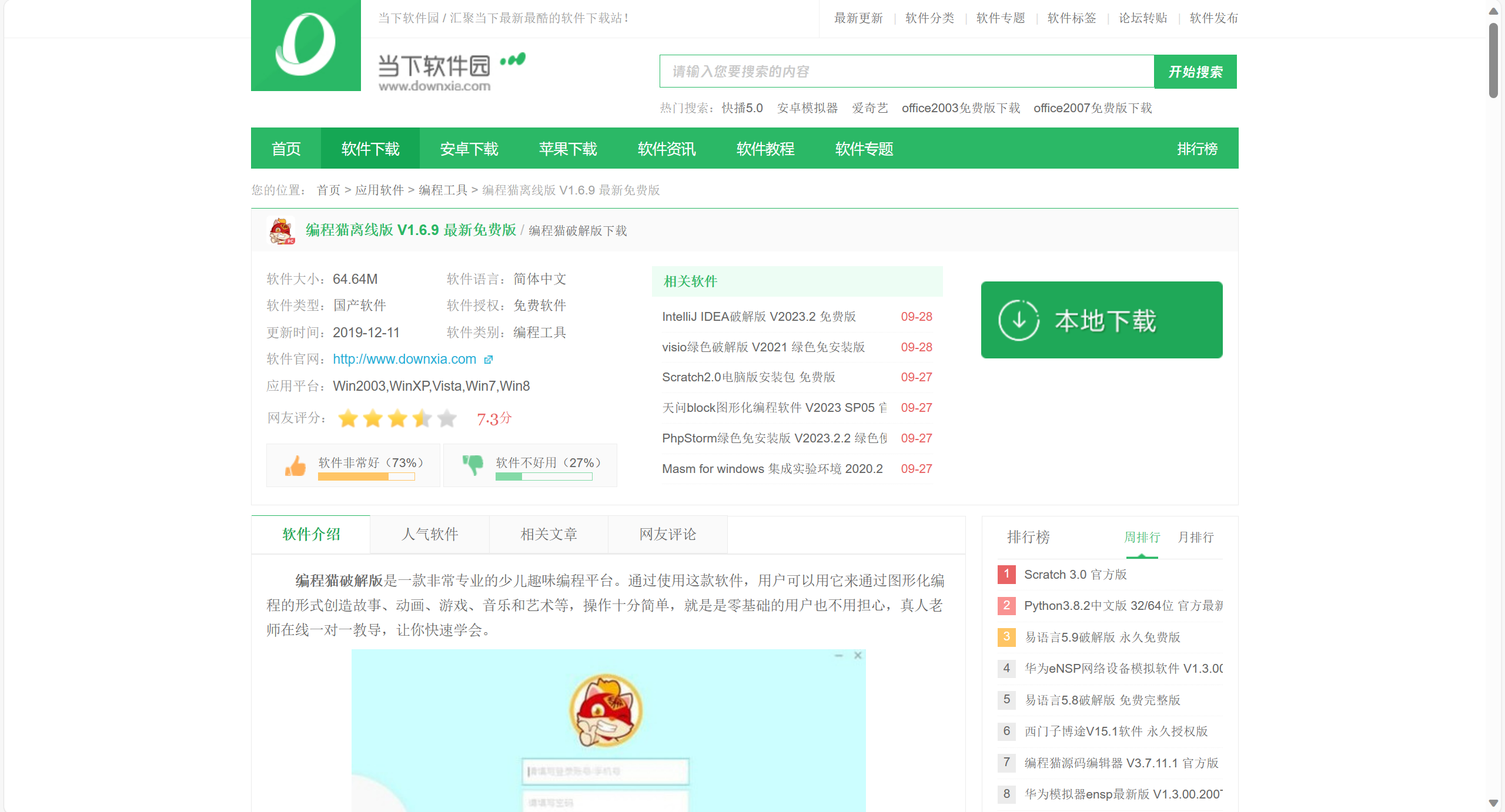Click hot search office2007免费版下载
Image resolution: width=1505 pixels, height=812 pixels.
pos(1092,108)
